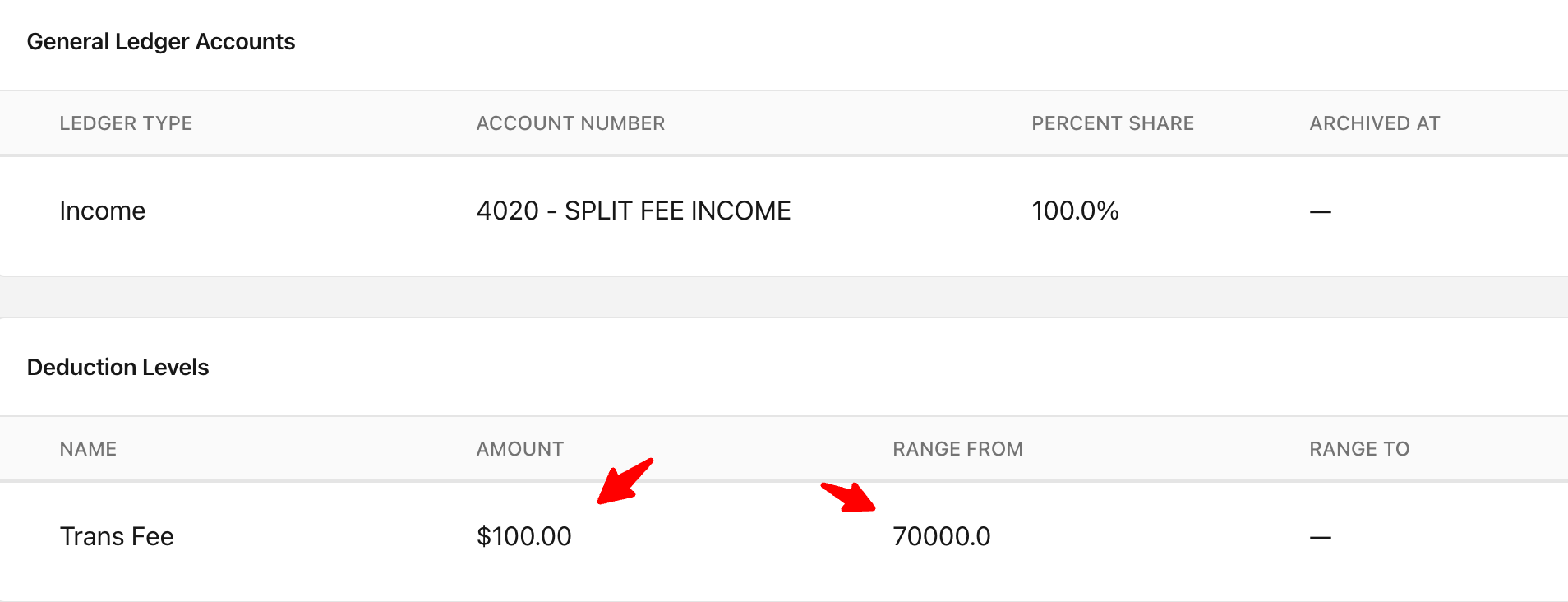Click the General Ledger Accounts heading
This screenshot has height=602, width=1568.
click(161, 42)
